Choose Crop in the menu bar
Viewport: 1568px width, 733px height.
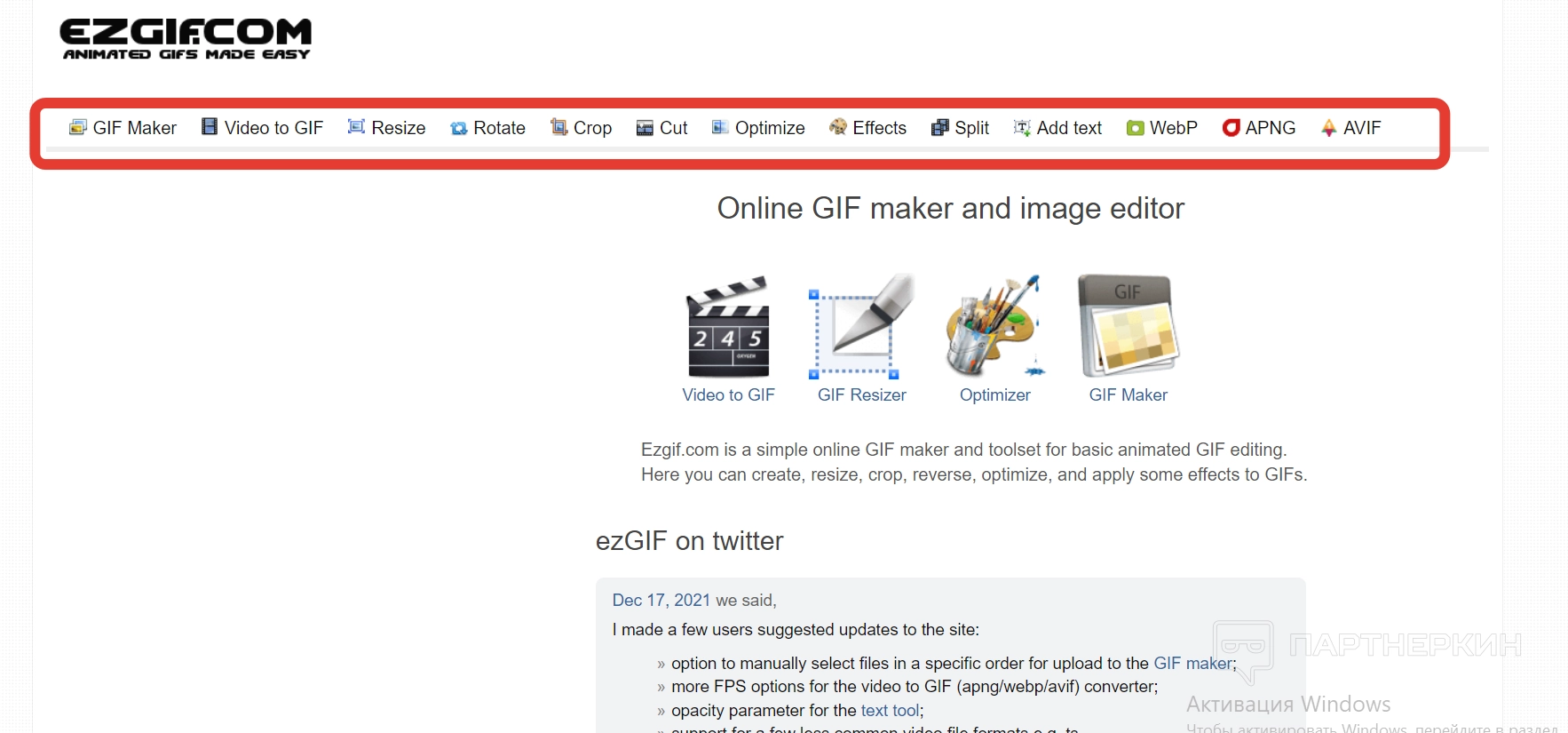point(593,128)
